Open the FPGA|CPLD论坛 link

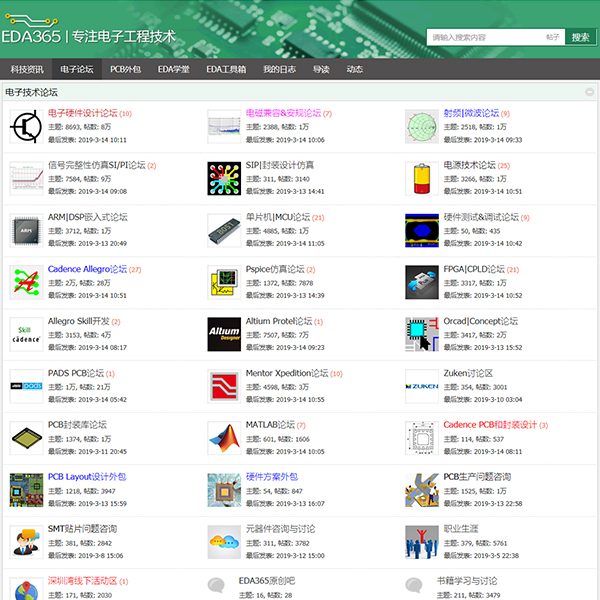click(x=474, y=269)
